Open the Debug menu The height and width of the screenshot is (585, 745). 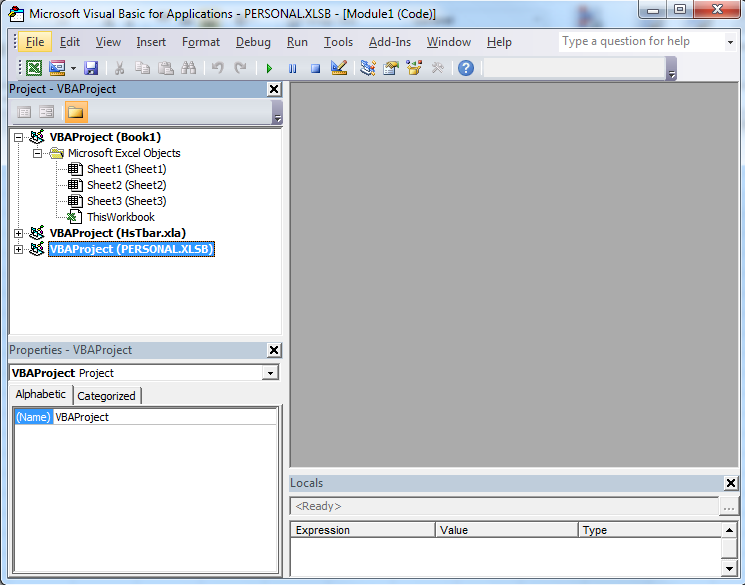(253, 42)
